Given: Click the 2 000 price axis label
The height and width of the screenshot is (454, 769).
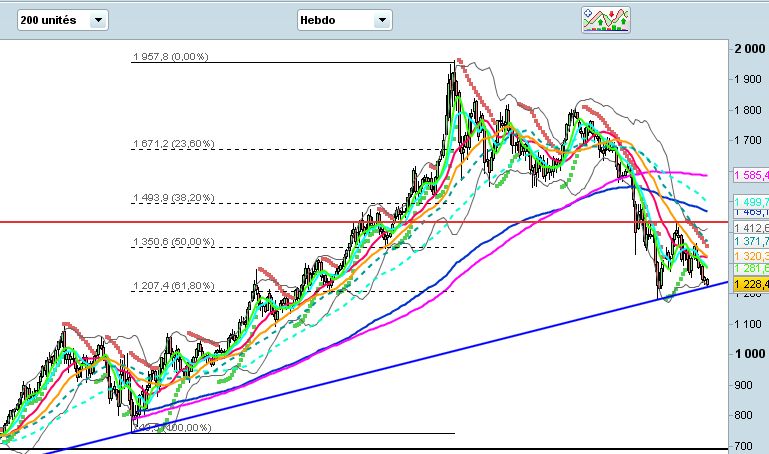Looking at the screenshot, I should pos(749,49).
